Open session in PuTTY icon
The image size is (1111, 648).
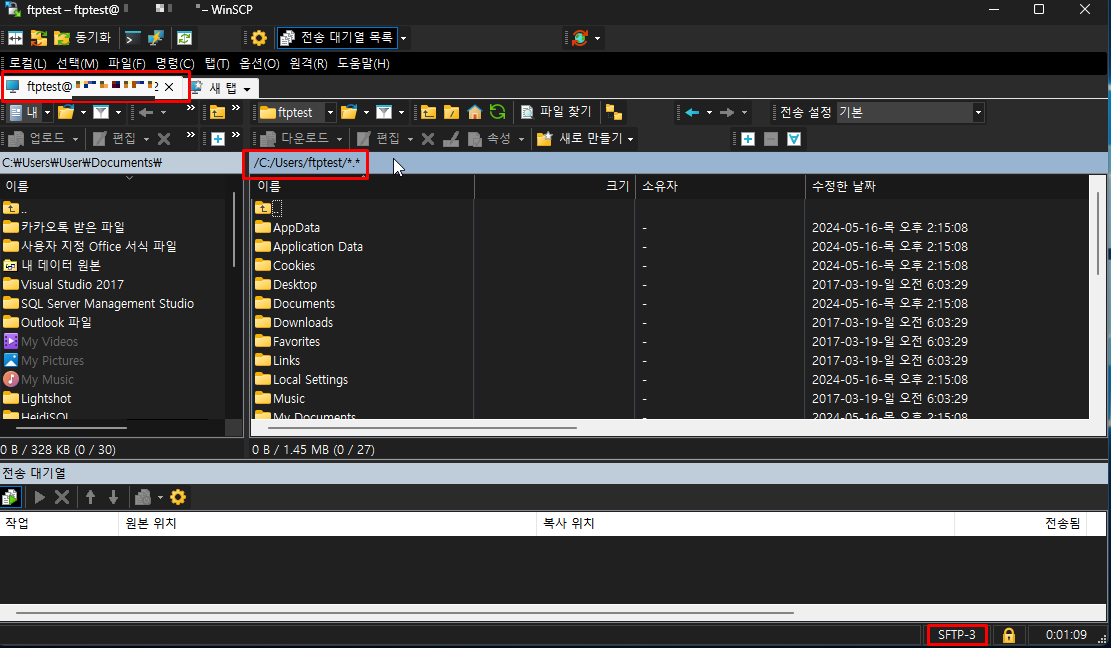[155, 38]
